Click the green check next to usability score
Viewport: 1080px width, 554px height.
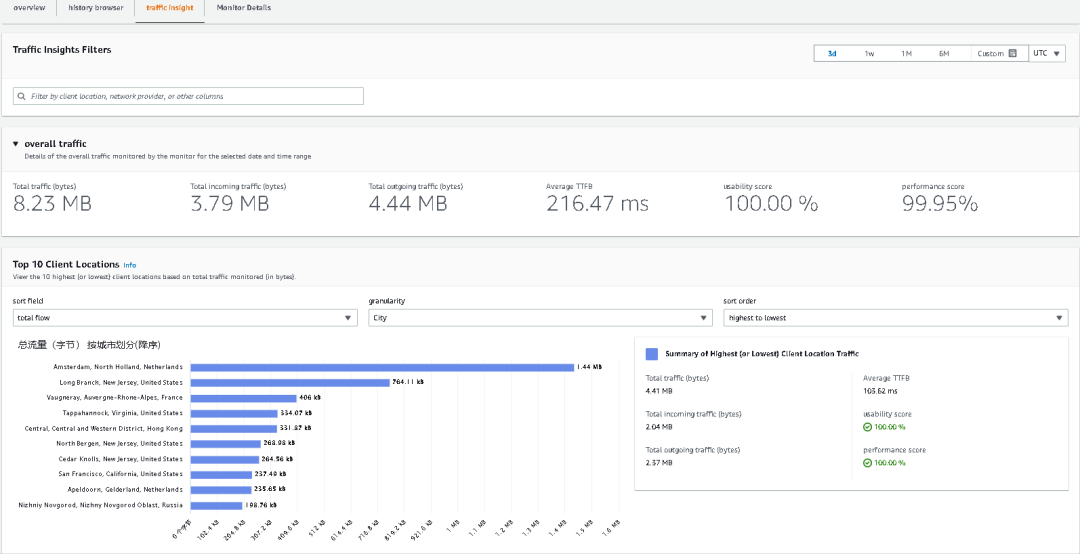869,427
